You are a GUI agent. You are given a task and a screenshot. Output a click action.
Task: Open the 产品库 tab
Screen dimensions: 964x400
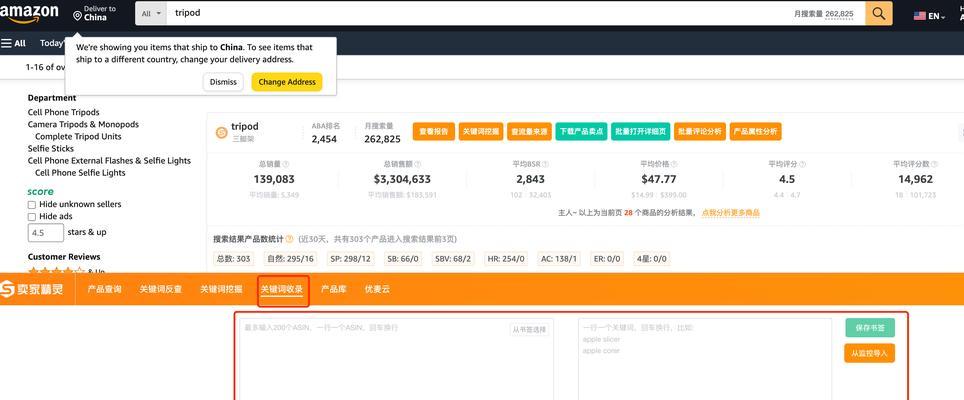click(x=334, y=289)
